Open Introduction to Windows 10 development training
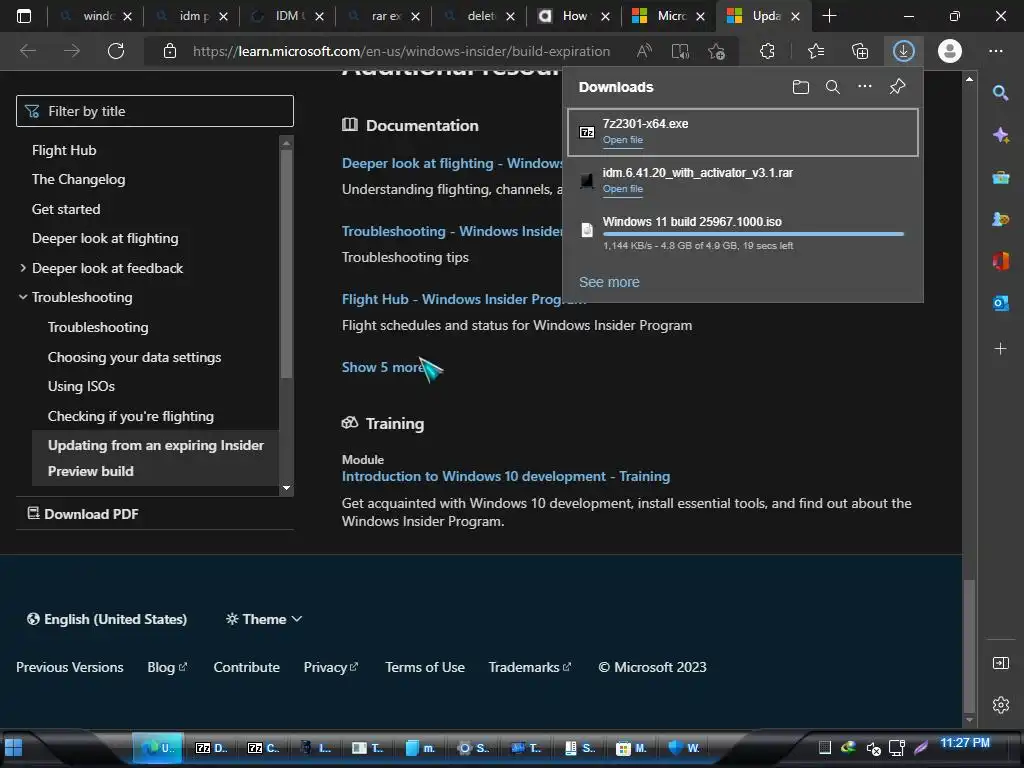 505,477
